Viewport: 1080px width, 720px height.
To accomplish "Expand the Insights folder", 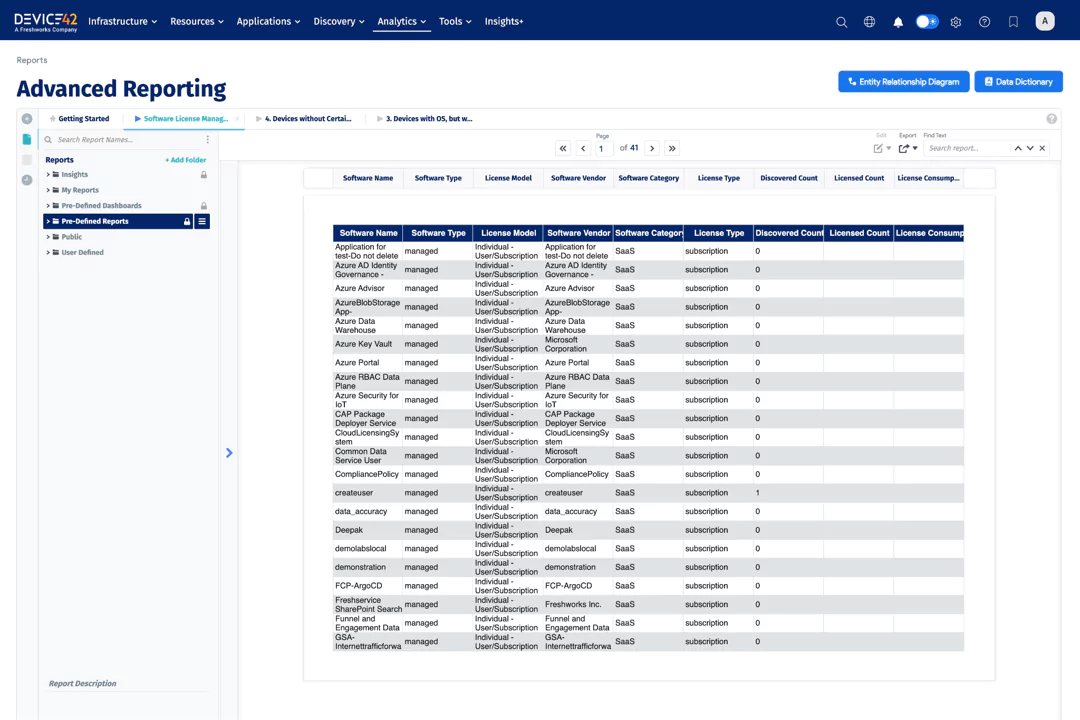I will point(48,175).
